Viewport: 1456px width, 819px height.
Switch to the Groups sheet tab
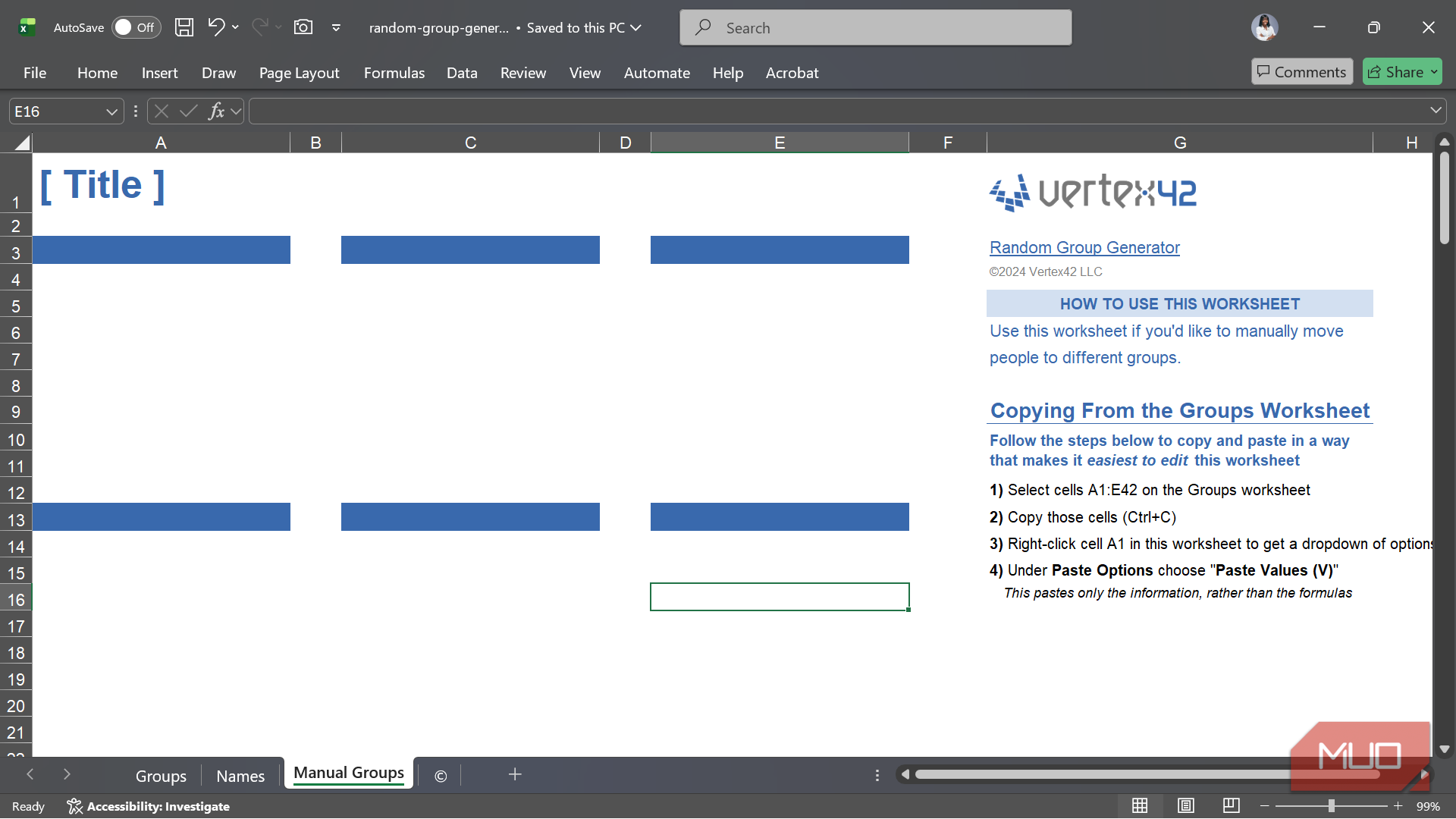click(161, 776)
